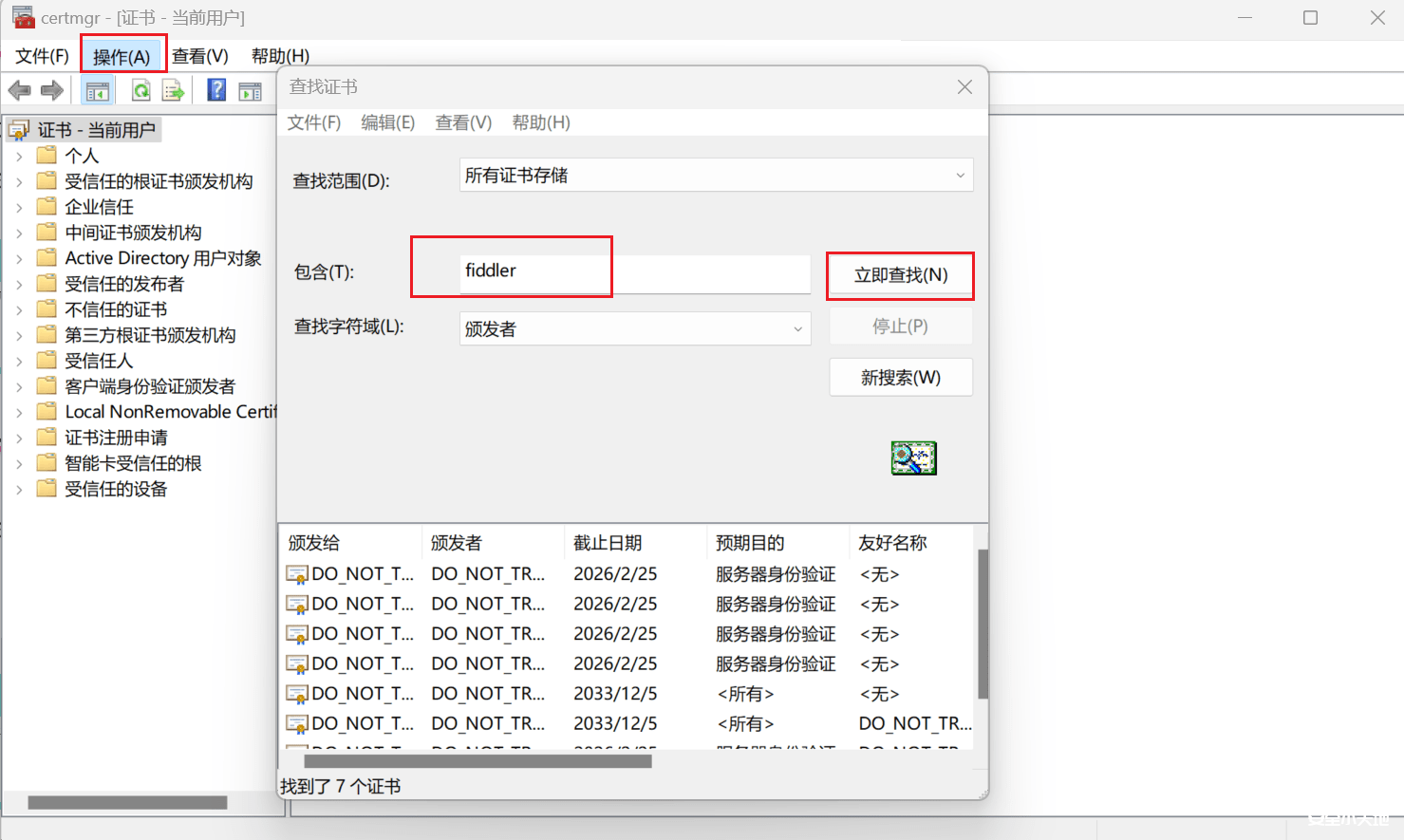This screenshot has height=840, width=1404.
Task: Click the Refresh icon in the toolbar
Action: click(x=140, y=89)
